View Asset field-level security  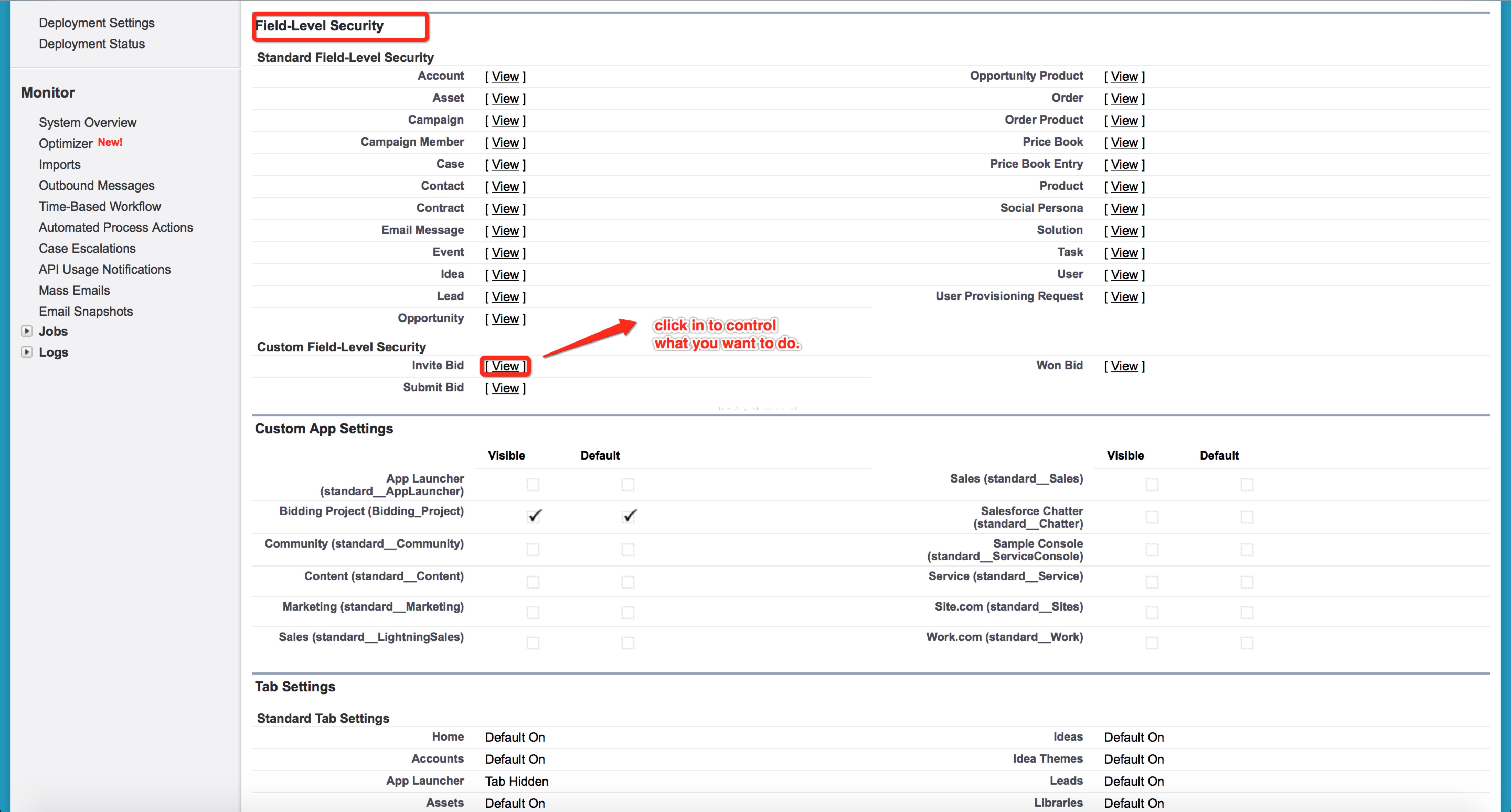[505, 99]
